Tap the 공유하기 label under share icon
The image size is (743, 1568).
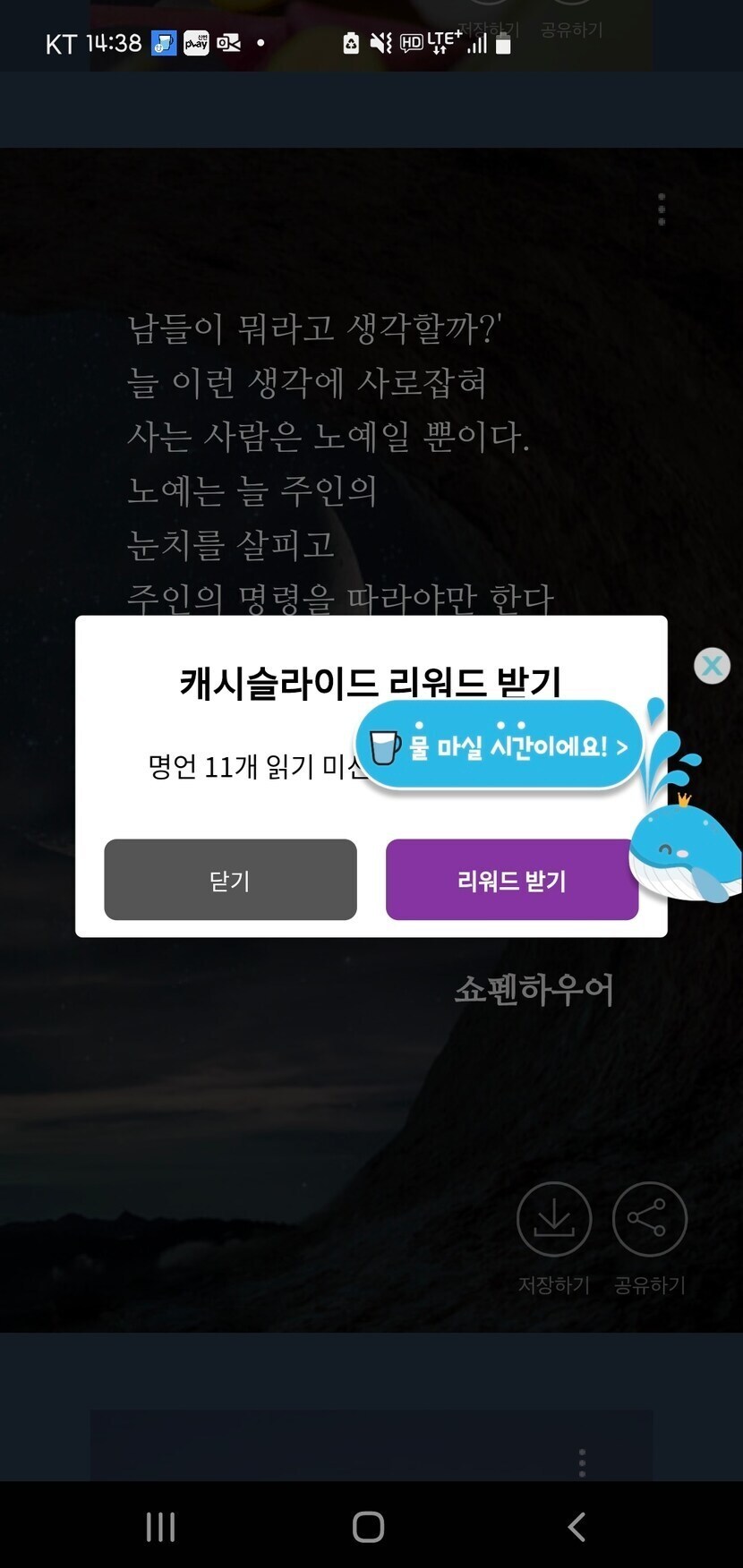click(650, 1285)
